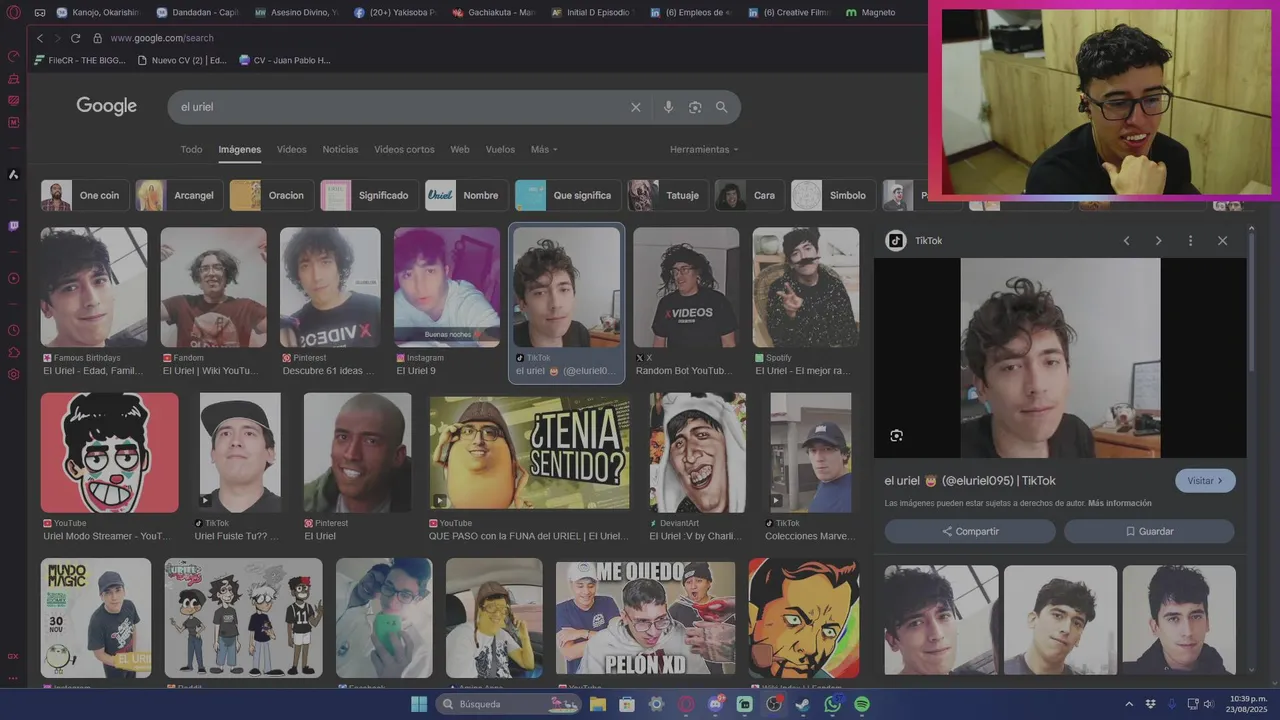The width and height of the screenshot is (1280, 720).
Task: Open the Gachiakuta browser tab
Action: [x=494, y=13]
